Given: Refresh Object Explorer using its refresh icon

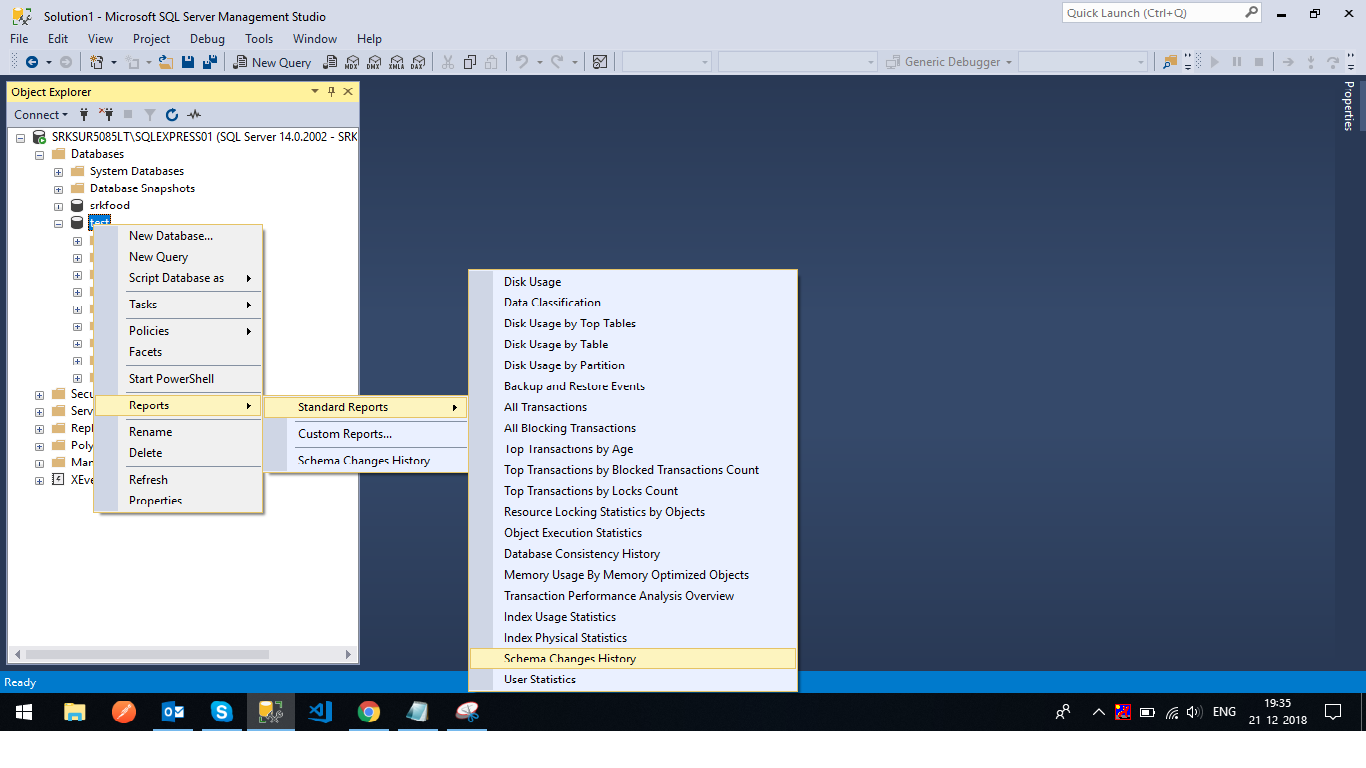Looking at the screenshot, I should [x=171, y=114].
